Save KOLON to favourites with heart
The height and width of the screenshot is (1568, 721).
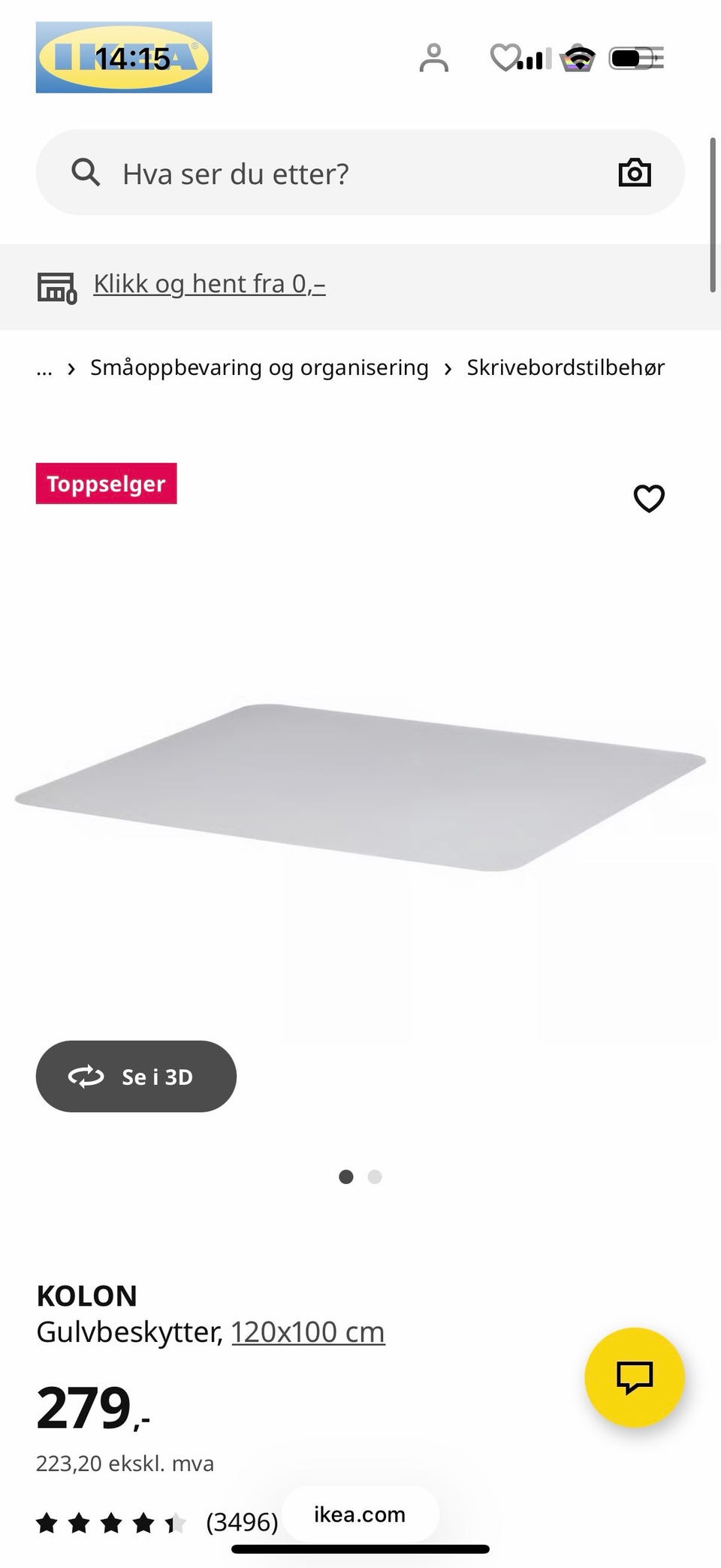(649, 498)
